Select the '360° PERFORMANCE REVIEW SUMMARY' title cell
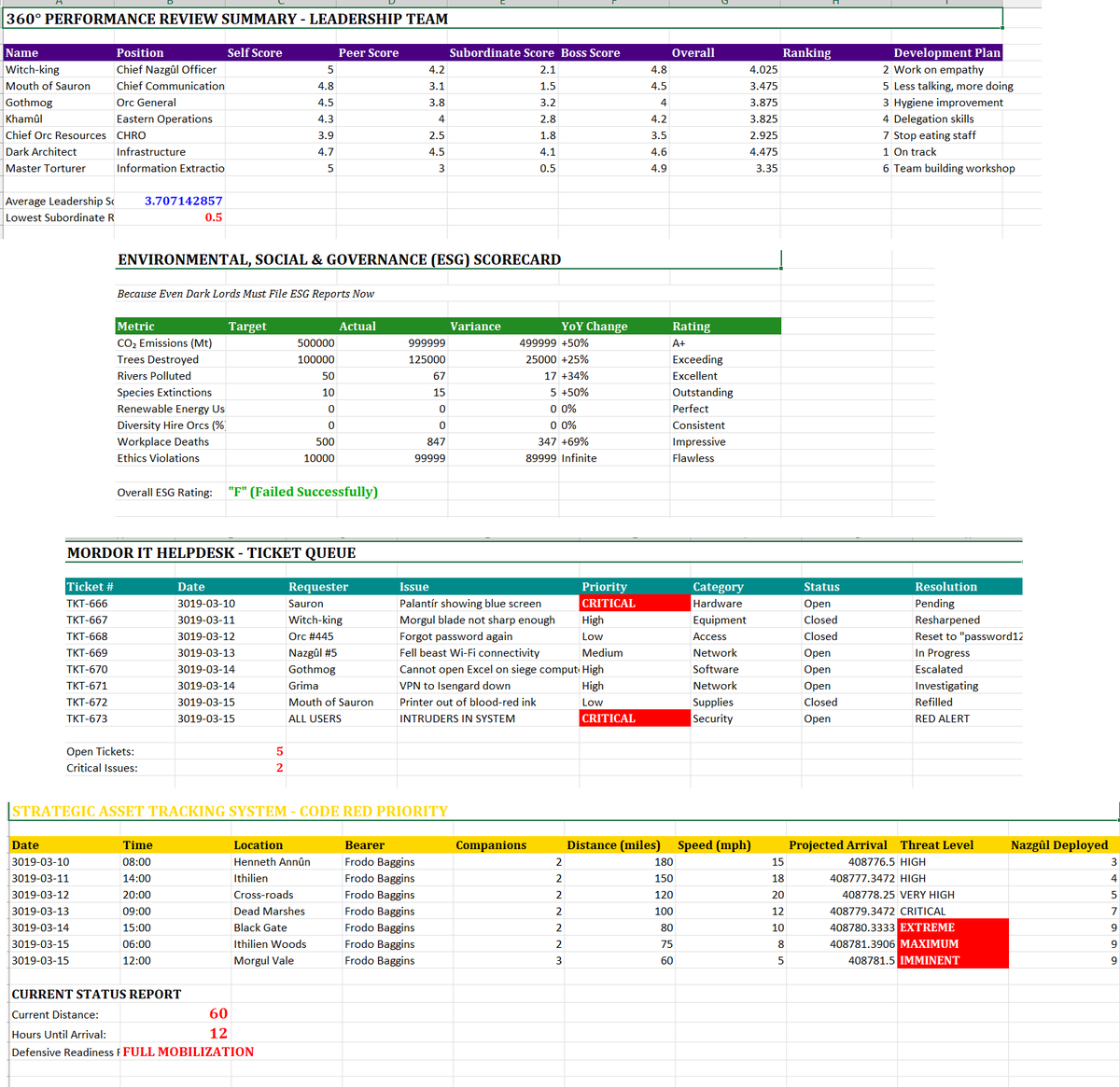The height and width of the screenshot is (1087, 1120). 502,19
